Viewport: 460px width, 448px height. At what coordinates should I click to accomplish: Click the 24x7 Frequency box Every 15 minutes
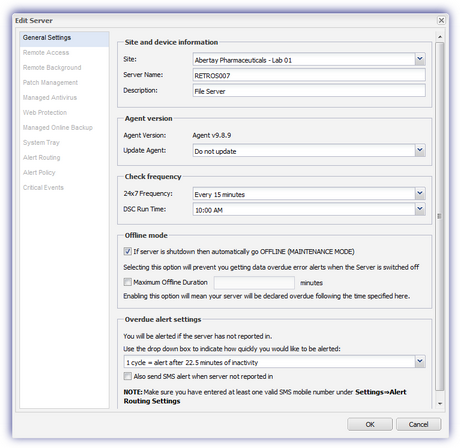tap(304, 194)
